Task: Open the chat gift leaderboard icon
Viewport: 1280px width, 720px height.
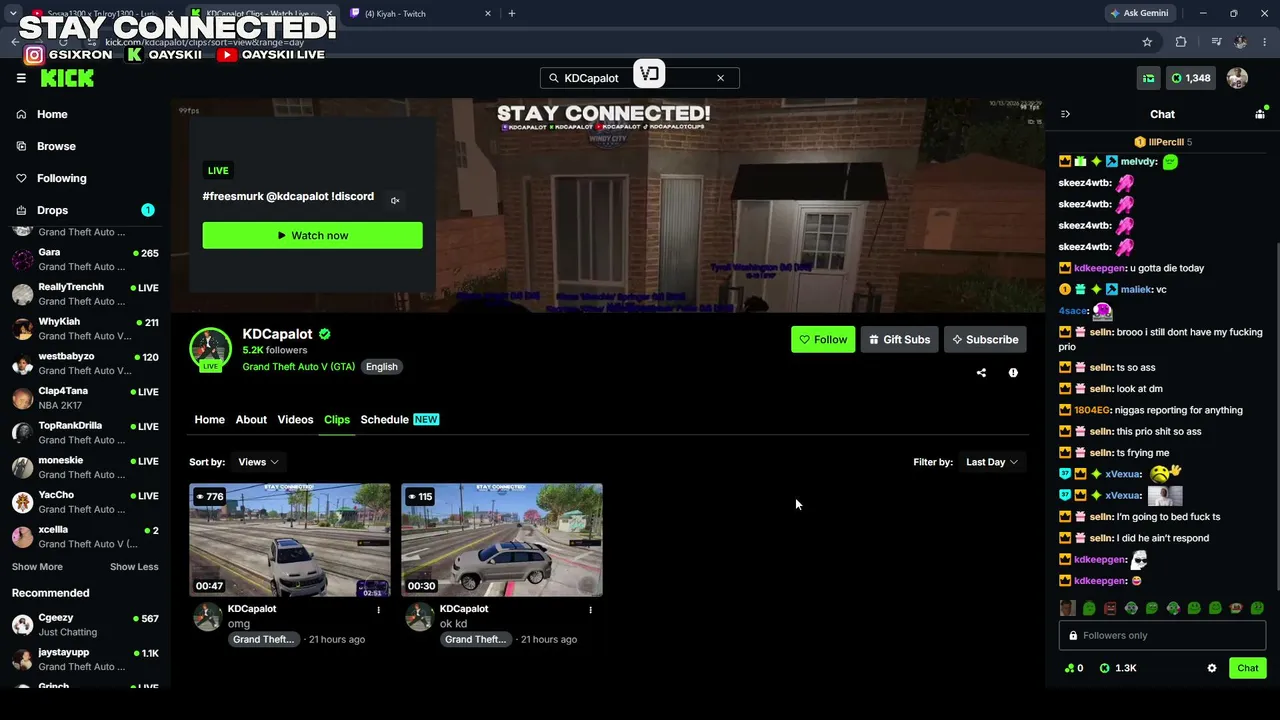Action: coord(1259,114)
